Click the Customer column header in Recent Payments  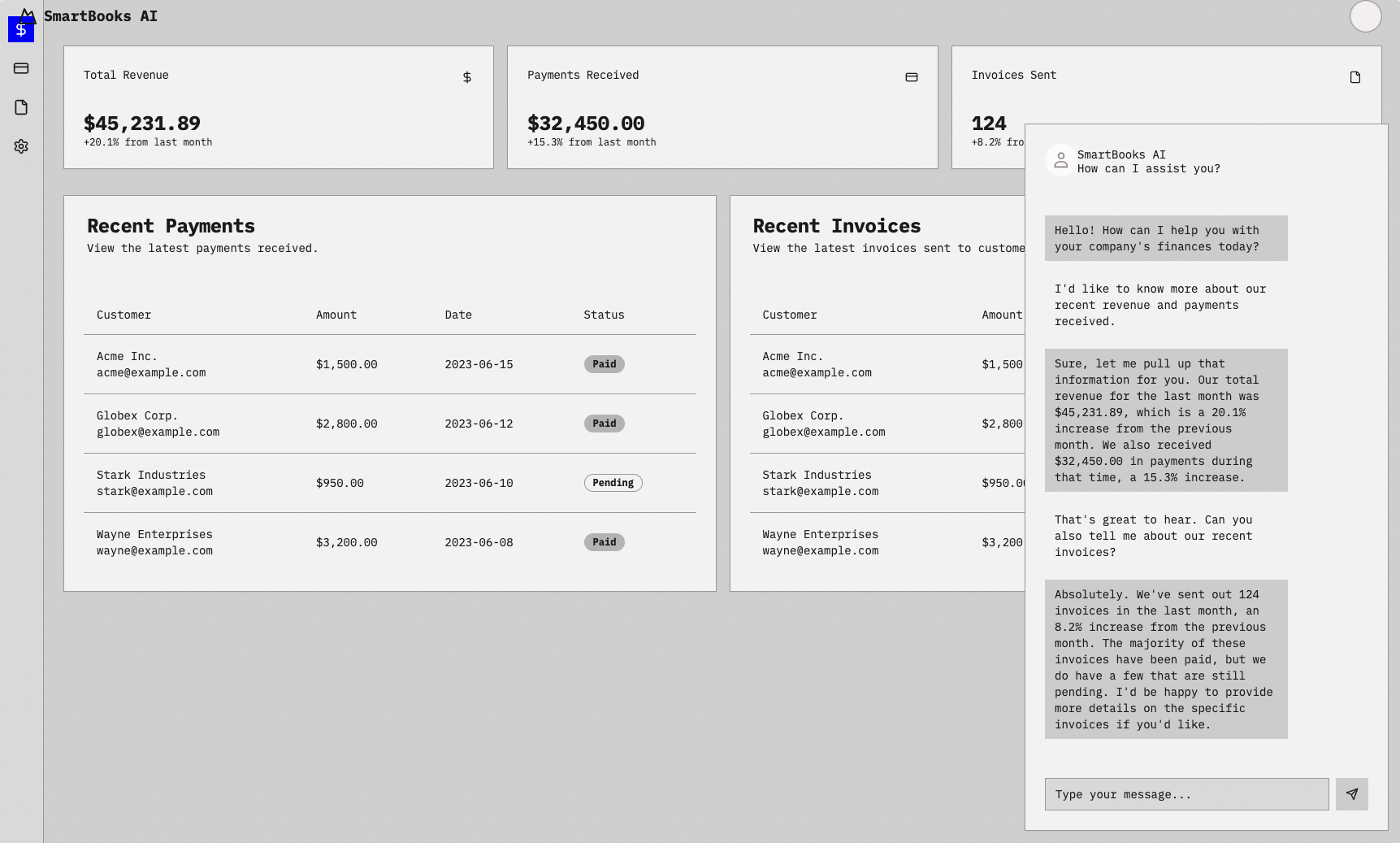tap(124, 315)
